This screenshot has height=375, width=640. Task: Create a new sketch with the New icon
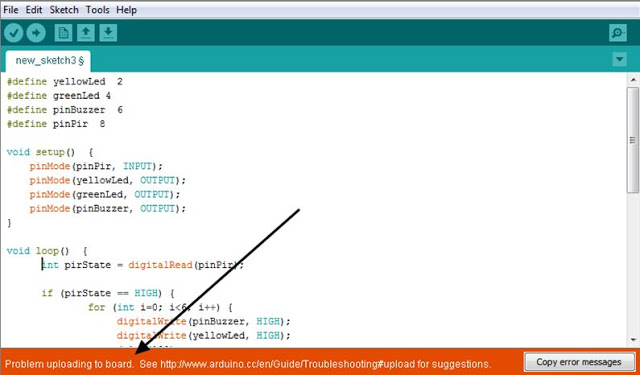tap(63, 33)
